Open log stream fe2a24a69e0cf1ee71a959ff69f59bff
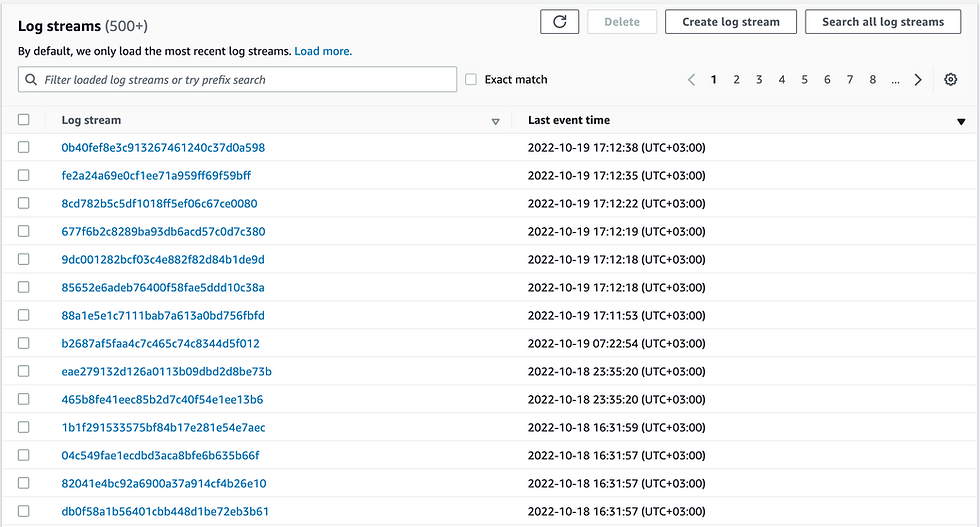This screenshot has width=980, height=527. 156,175
